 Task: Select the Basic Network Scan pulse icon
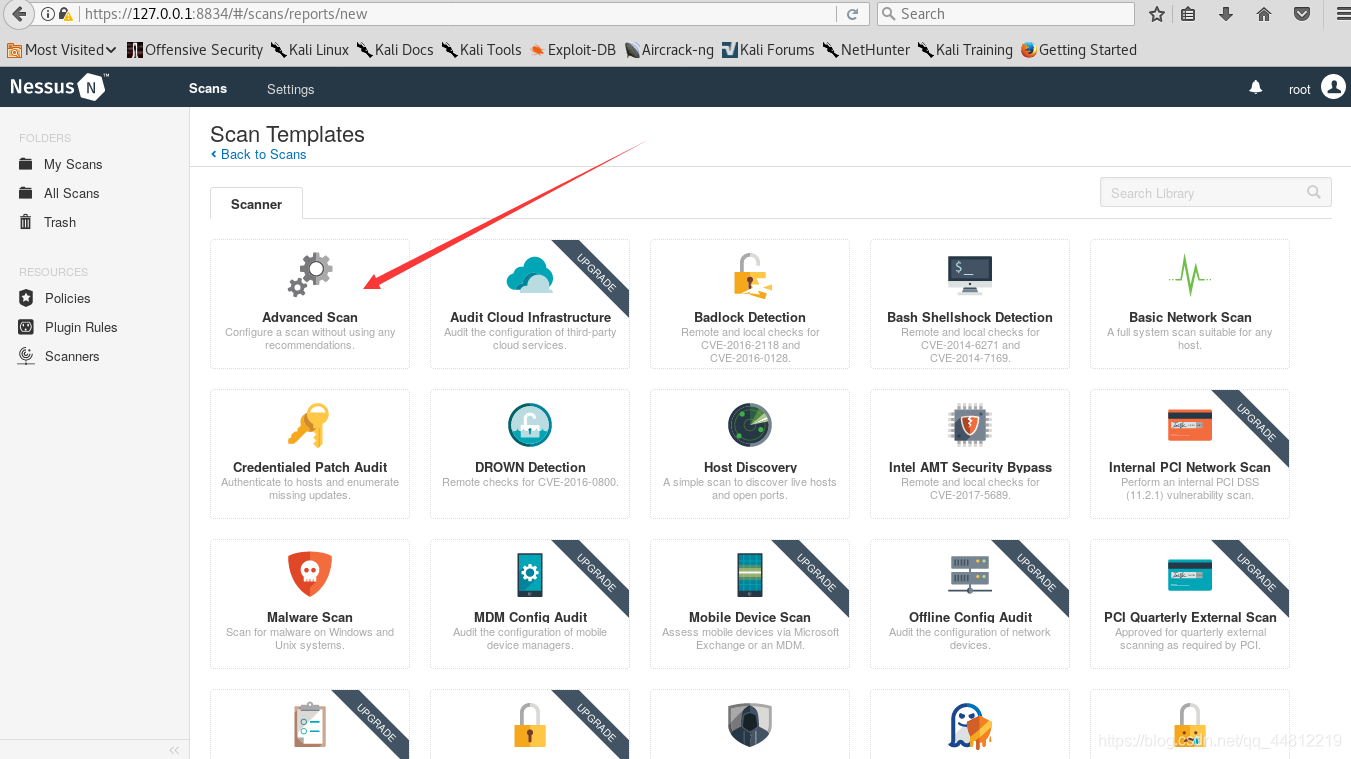1190,275
